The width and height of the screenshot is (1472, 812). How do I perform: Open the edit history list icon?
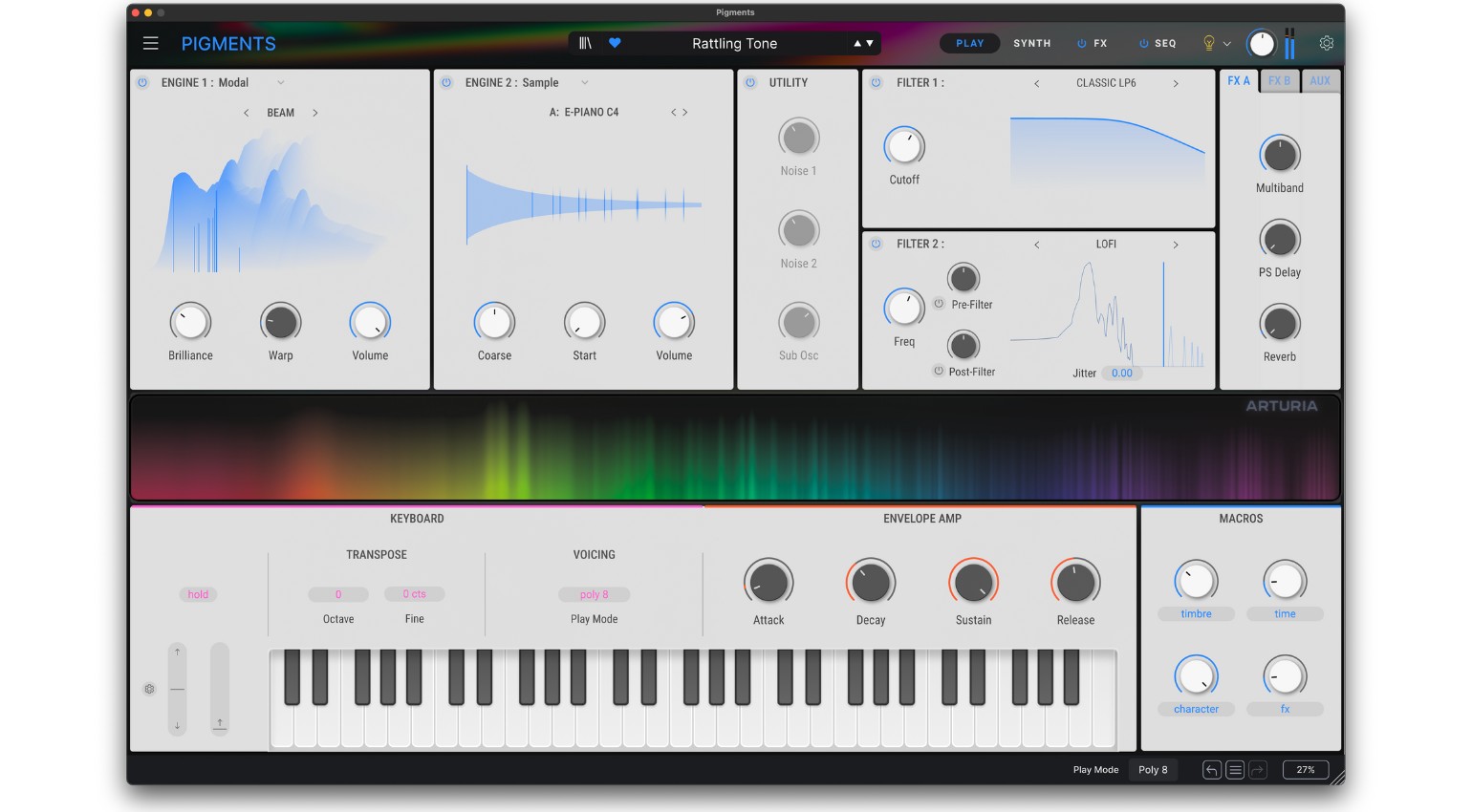coord(1235,770)
